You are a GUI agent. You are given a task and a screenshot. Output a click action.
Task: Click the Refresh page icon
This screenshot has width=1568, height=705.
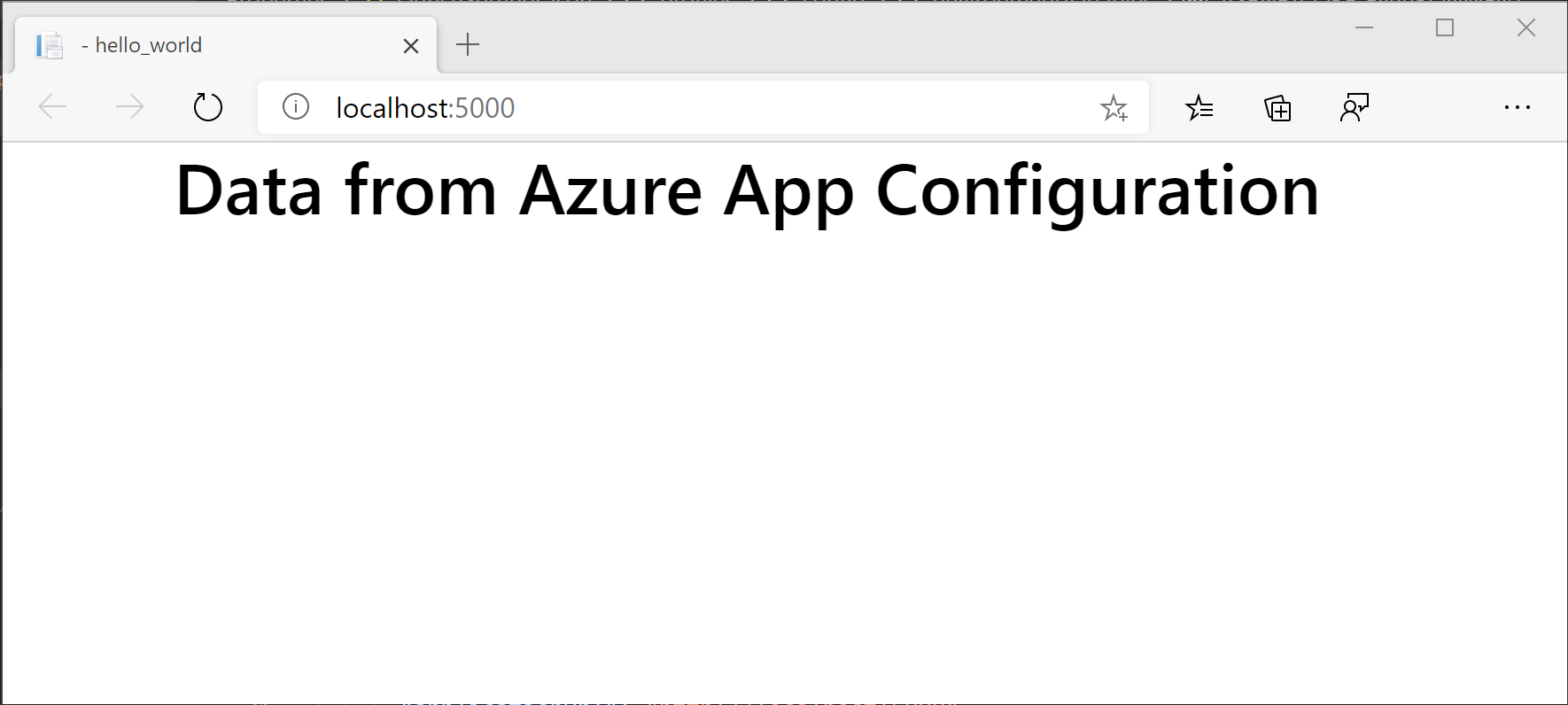[x=207, y=106]
